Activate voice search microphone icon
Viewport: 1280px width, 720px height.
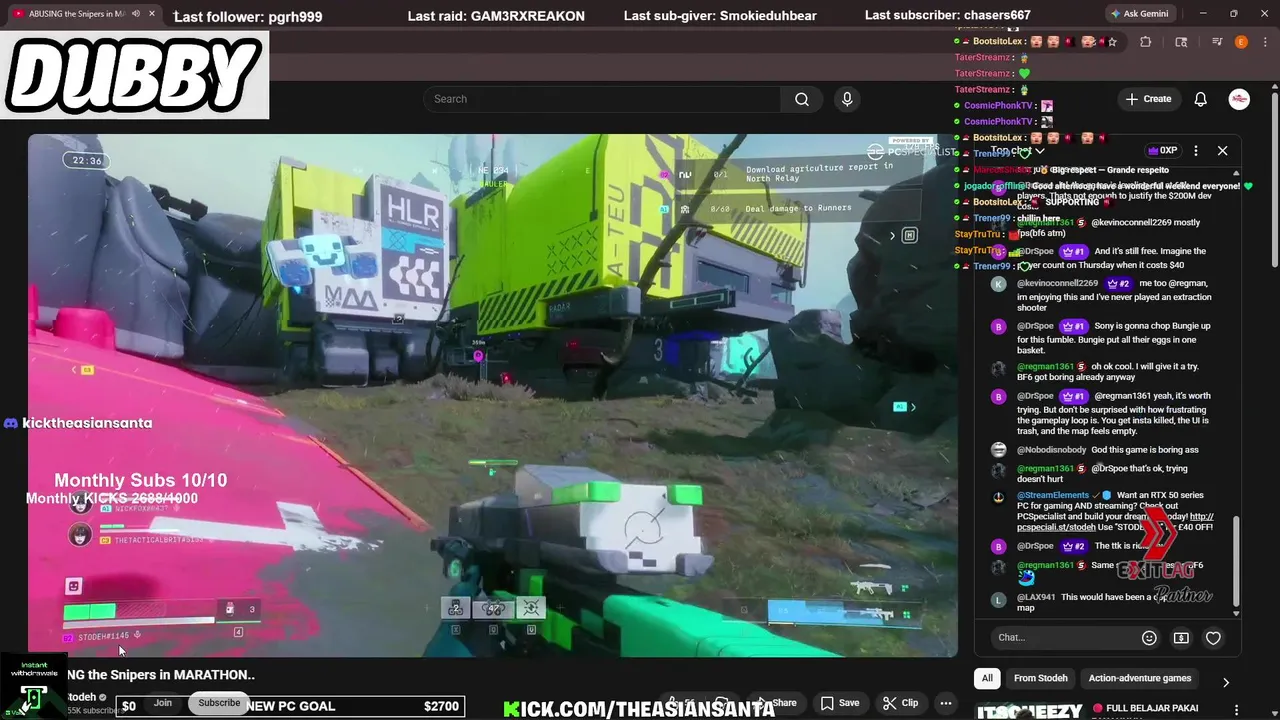click(847, 99)
